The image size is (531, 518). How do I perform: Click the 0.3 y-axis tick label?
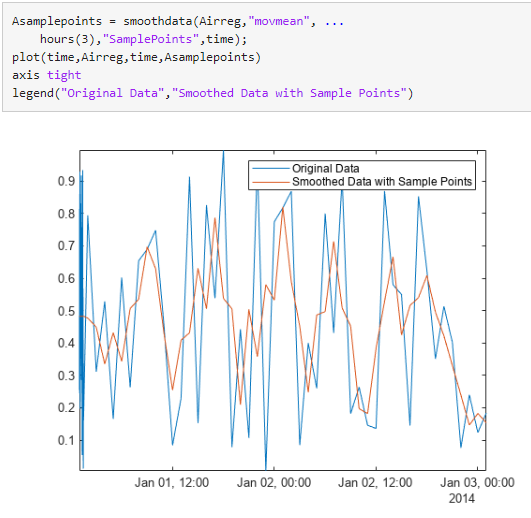pos(66,375)
